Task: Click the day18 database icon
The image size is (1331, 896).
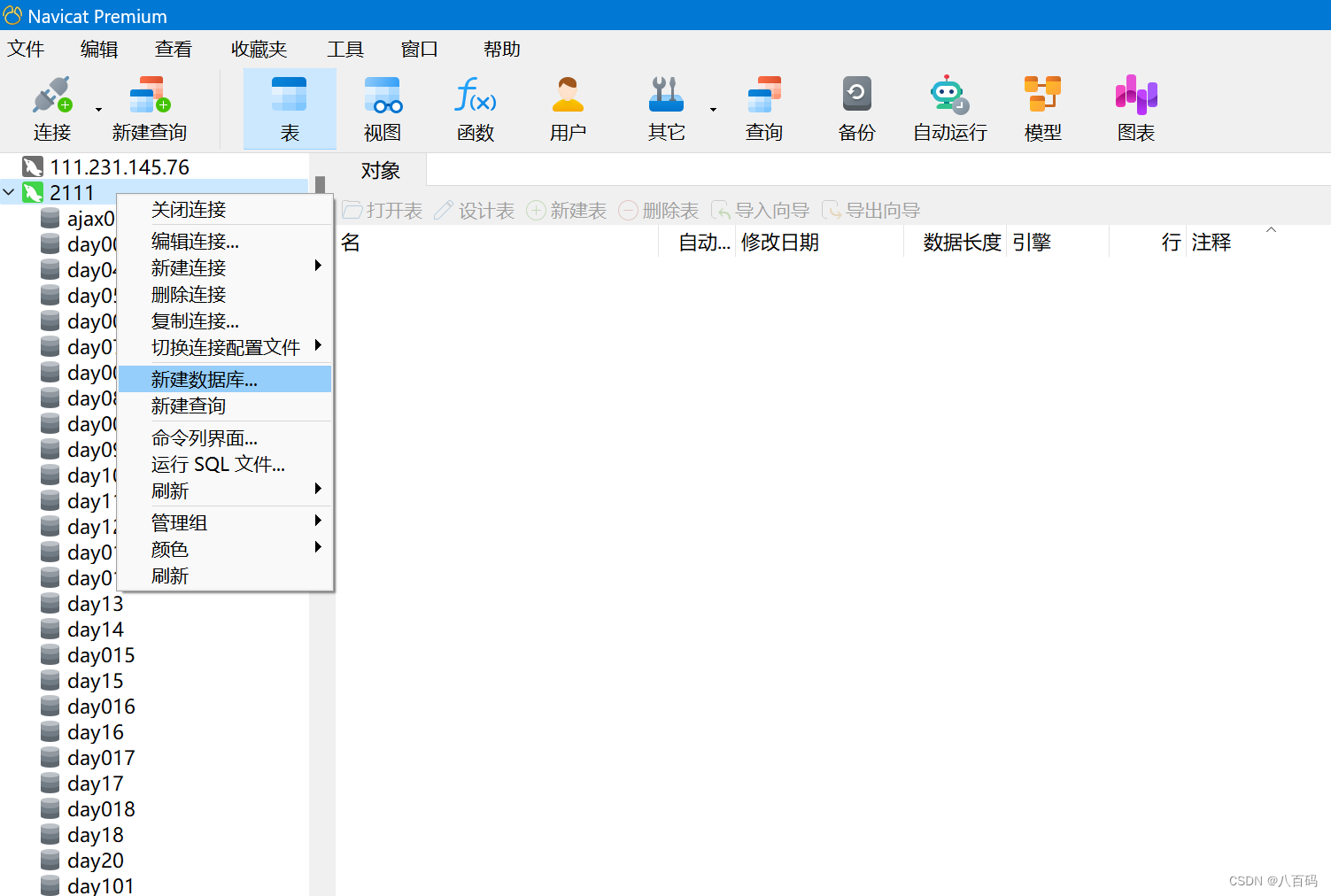Action: (x=50, y=835)
